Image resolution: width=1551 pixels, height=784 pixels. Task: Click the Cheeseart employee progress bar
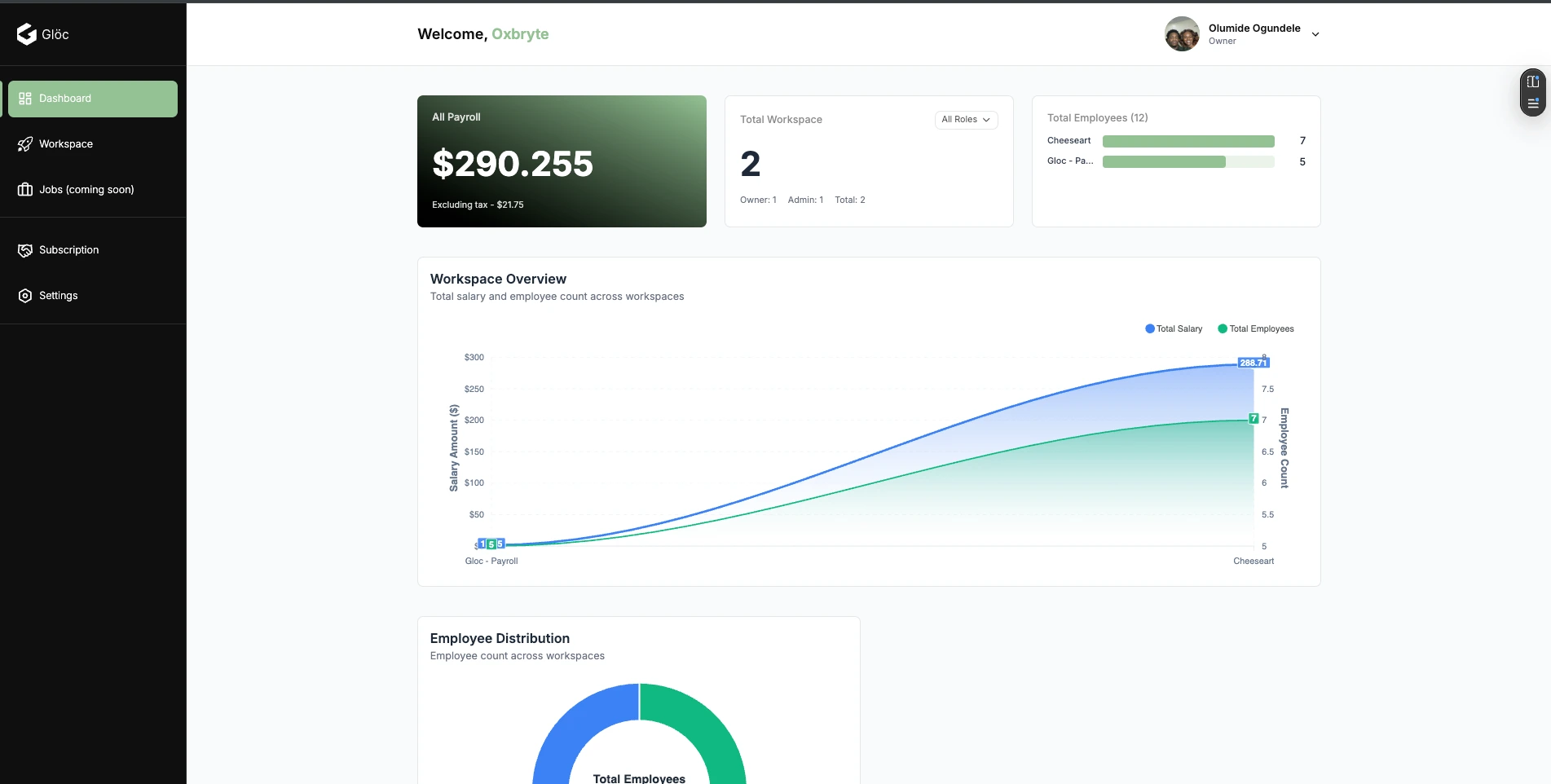pos(1188,141)
